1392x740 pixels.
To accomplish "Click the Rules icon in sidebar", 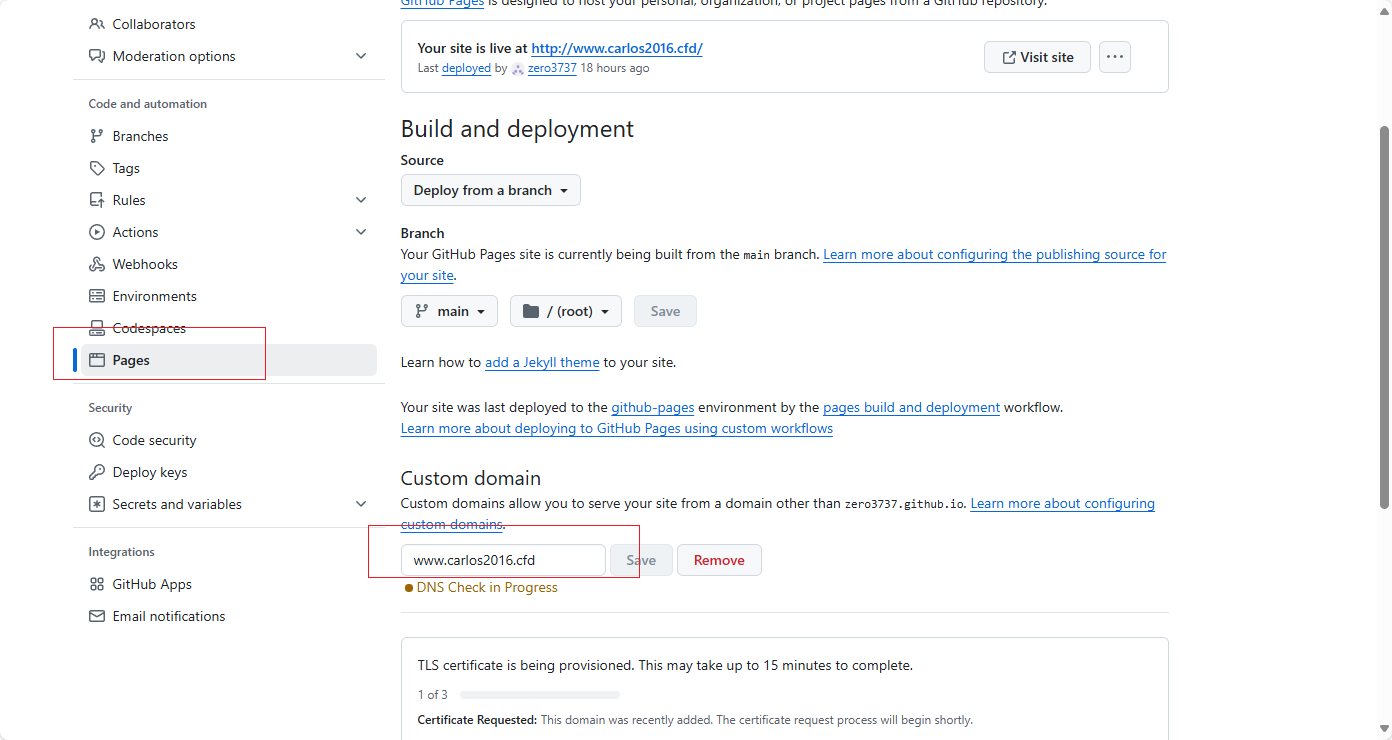I will tap(97, 200).
